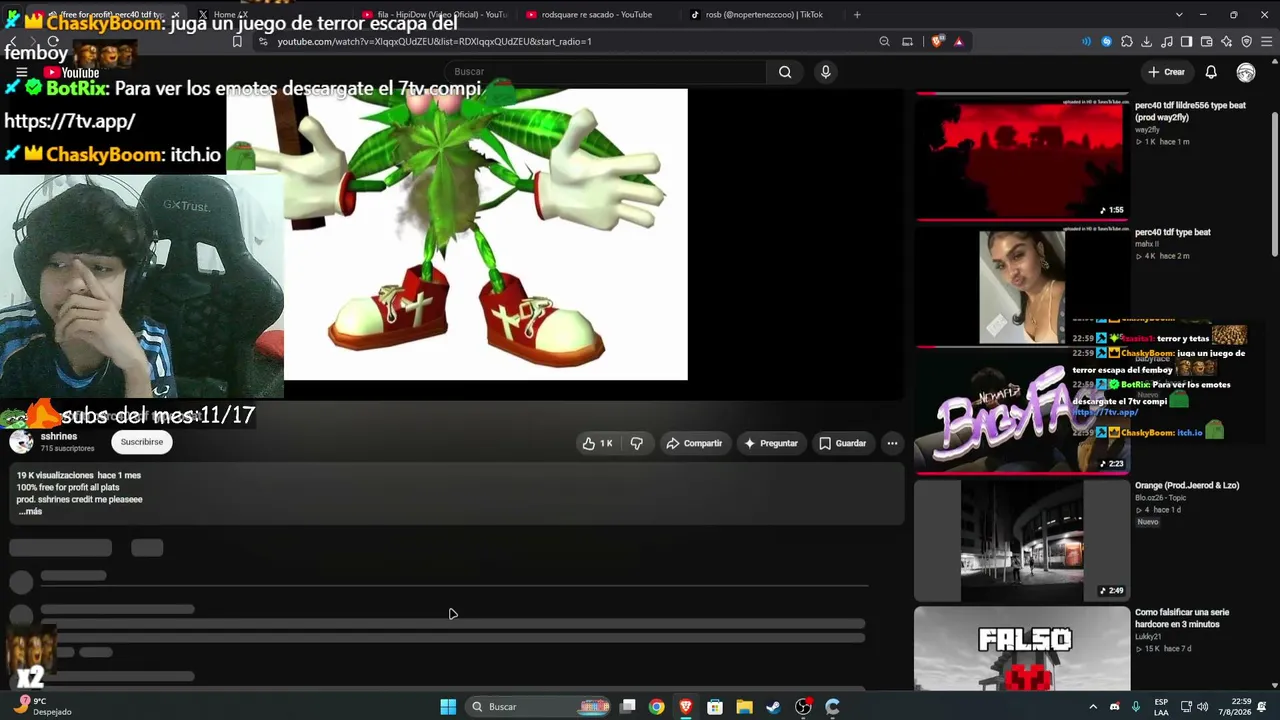1280x720 pixels.
Task: Focus the Windows taskbar Buscar search box
Action: [x=537, y=707]
